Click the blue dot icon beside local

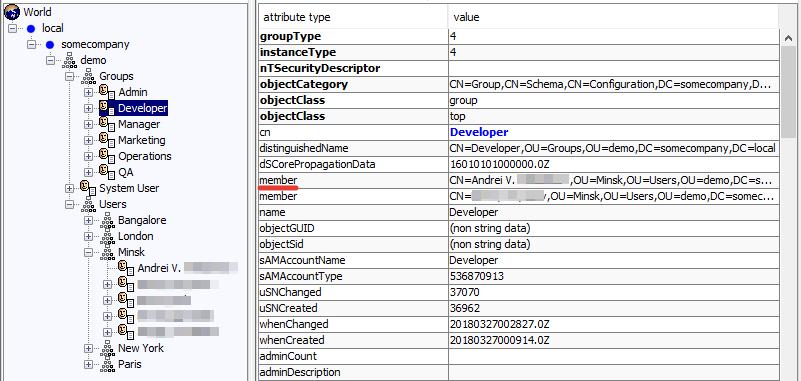tap(31, 28)
